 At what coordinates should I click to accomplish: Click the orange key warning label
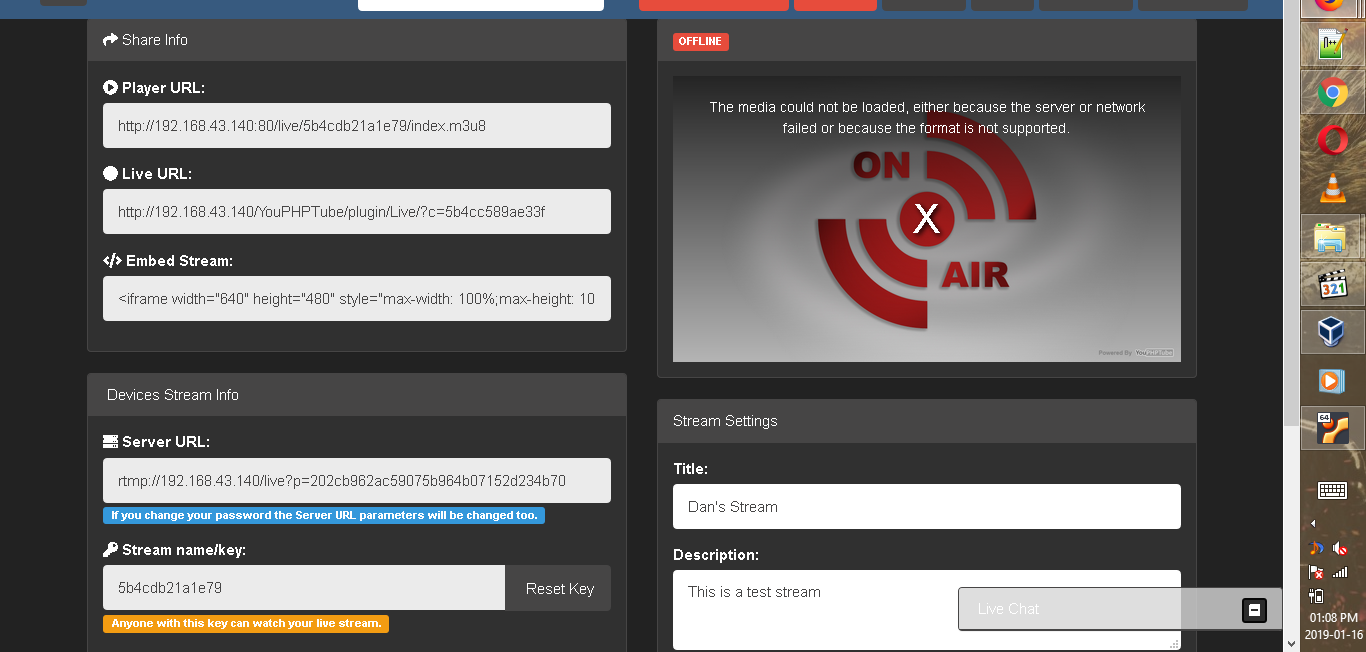click(x=246, y=623)
